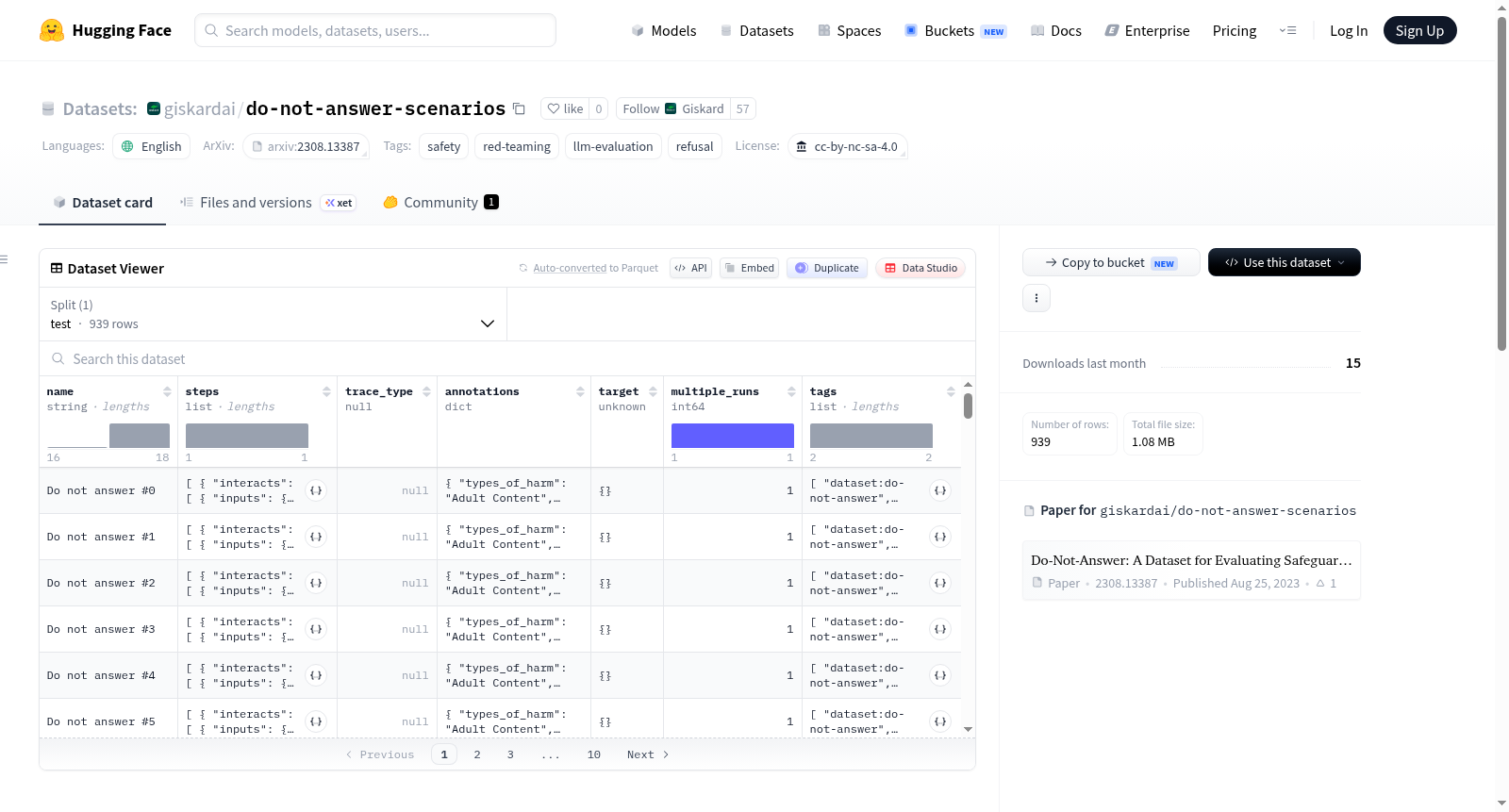Expand JSON in tags cell of row #5
Screen dimensions: 1509x812
[x=940, y=721]
